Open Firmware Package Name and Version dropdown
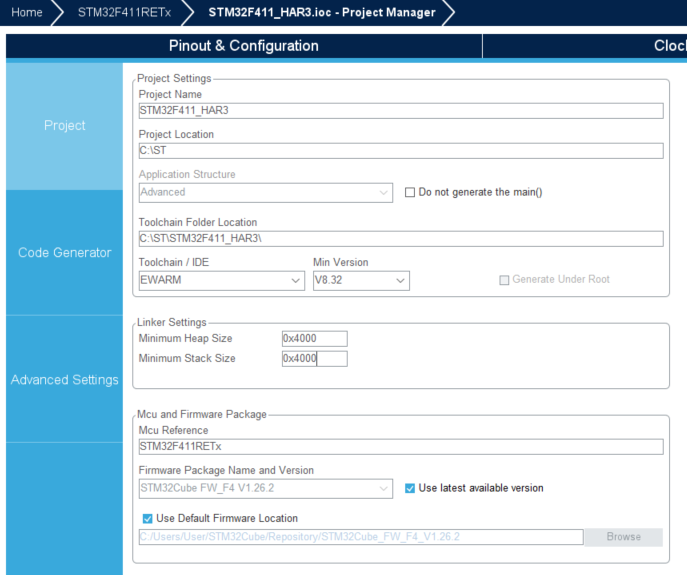687x575 pixels. [266, 489]
